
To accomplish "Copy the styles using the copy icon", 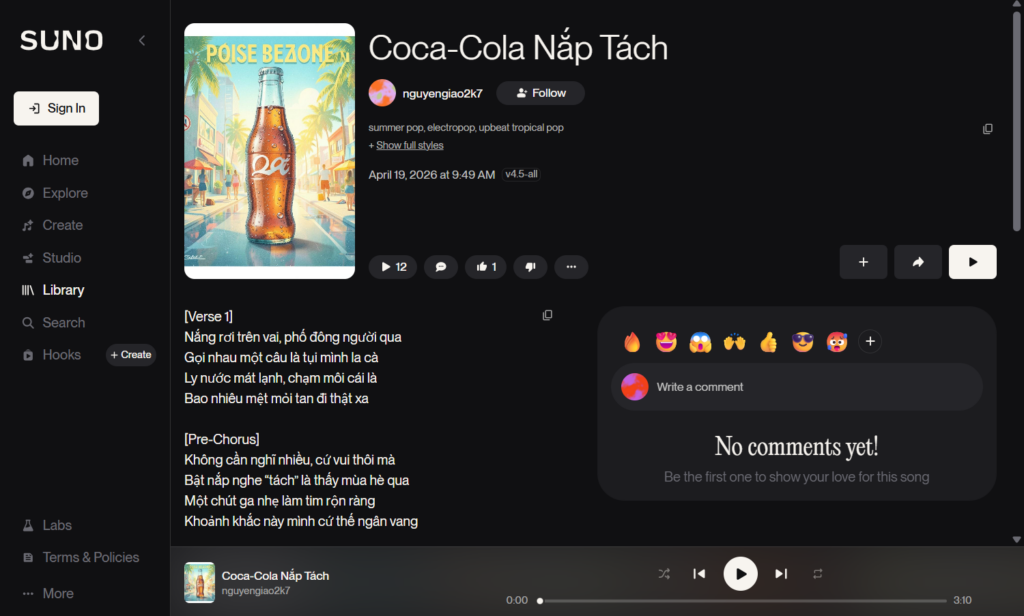I will point(987,129).
